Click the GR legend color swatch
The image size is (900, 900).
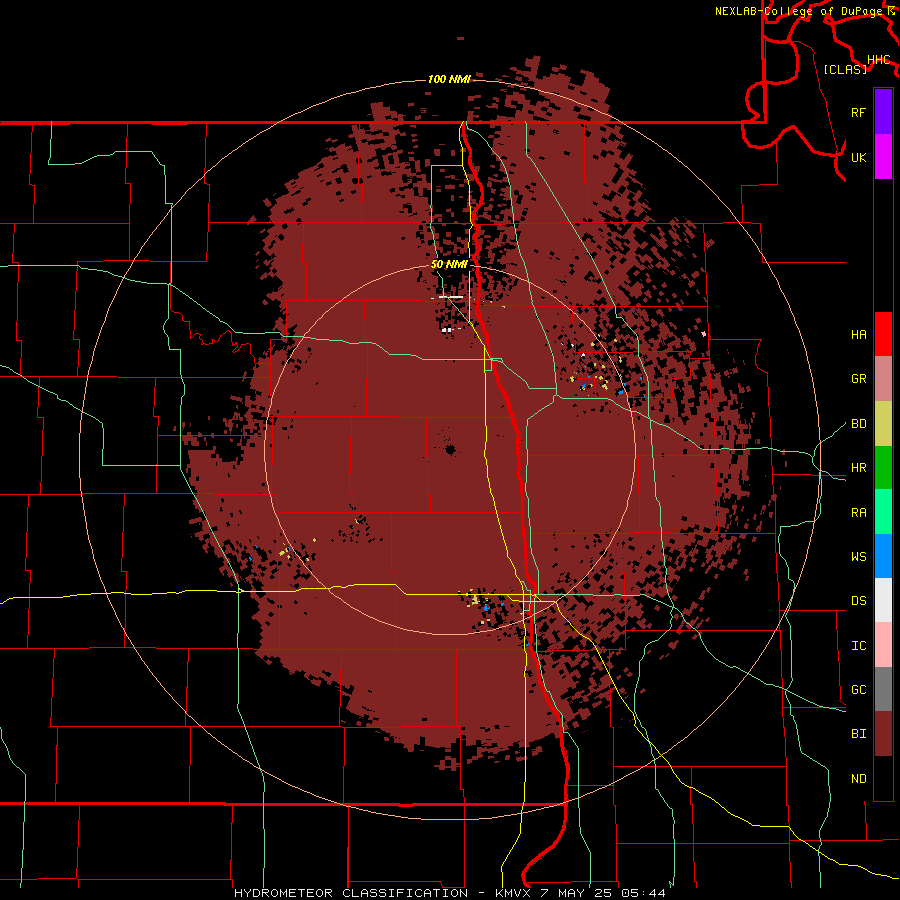(883, 379)
